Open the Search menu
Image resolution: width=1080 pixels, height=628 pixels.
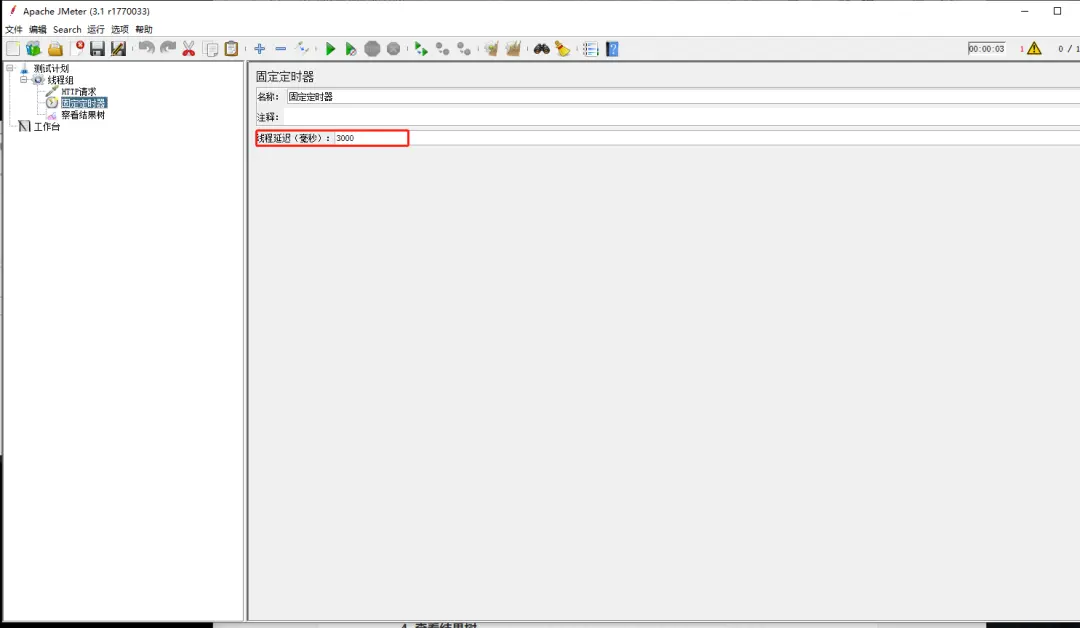pyautogui.click(x=68, y=30)
